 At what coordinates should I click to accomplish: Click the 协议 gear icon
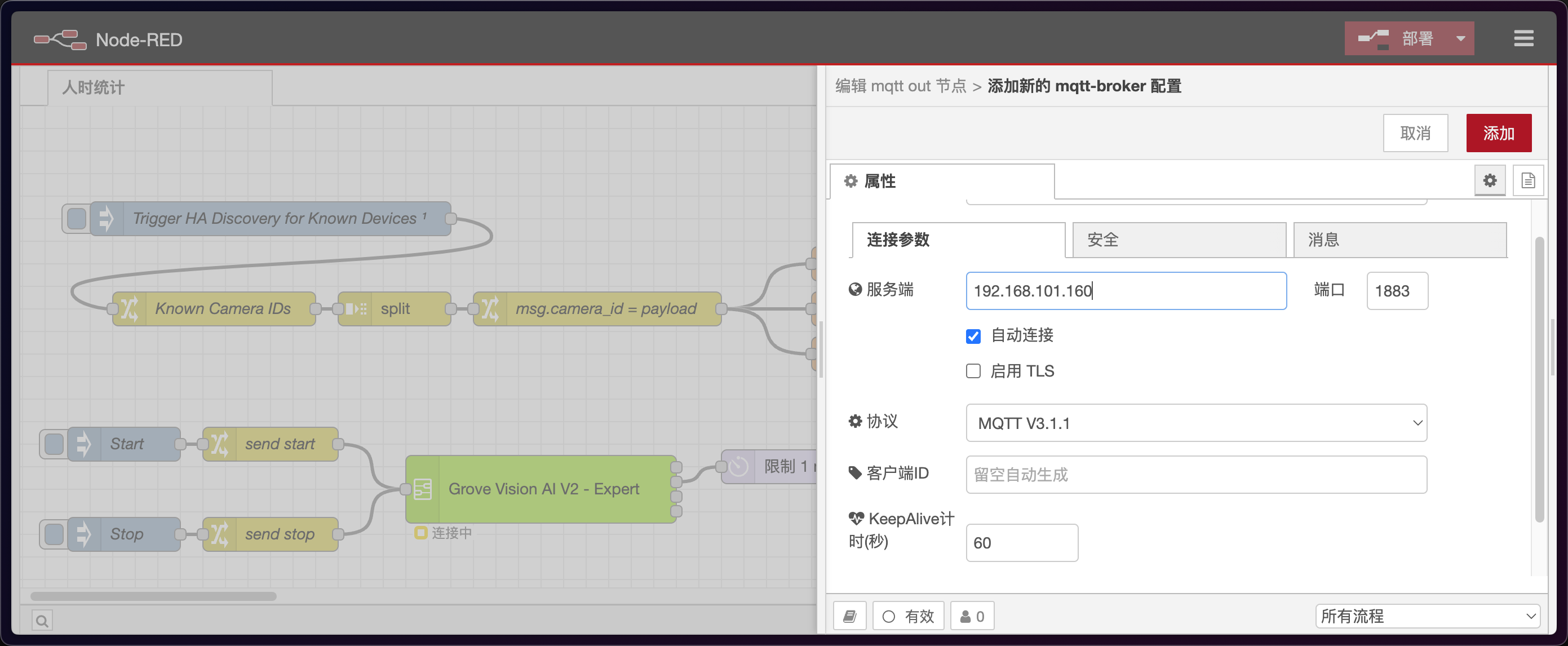pos(855,421)
